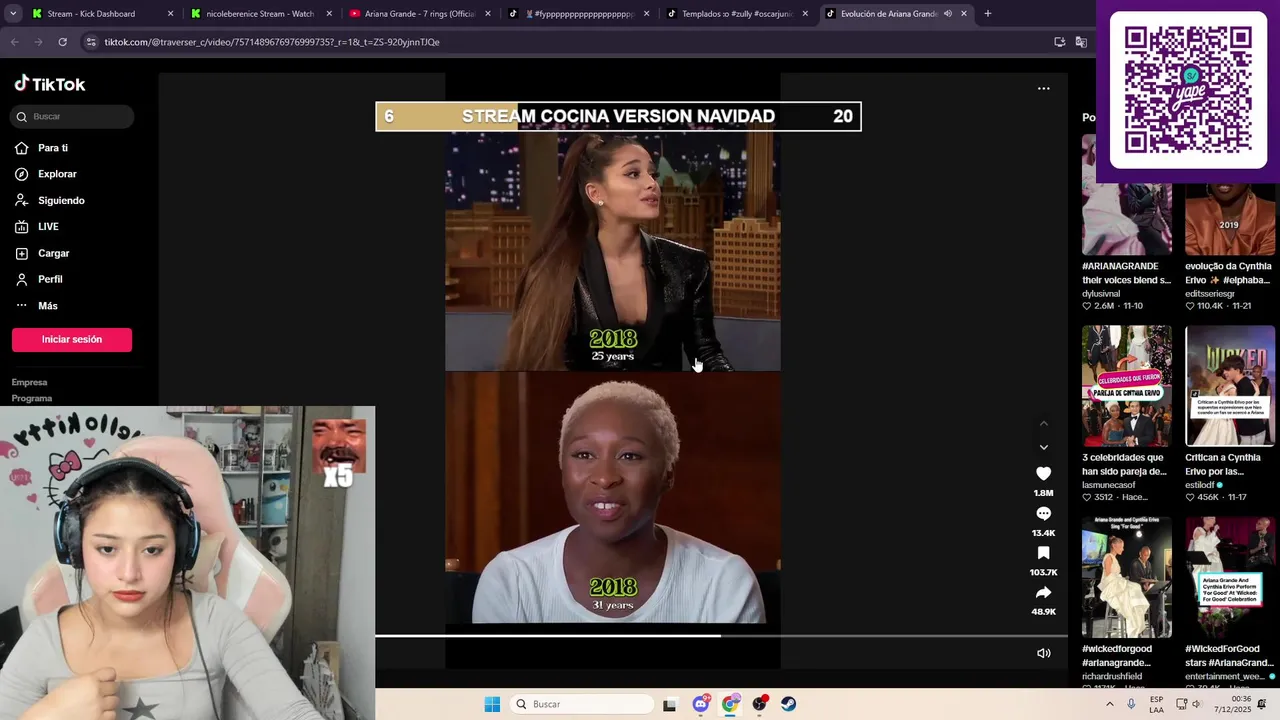The image size is (1280, 720).
Task: Open #ARIANAGRANDE their voices blend thumbnail
Action: pos(1126,195)
